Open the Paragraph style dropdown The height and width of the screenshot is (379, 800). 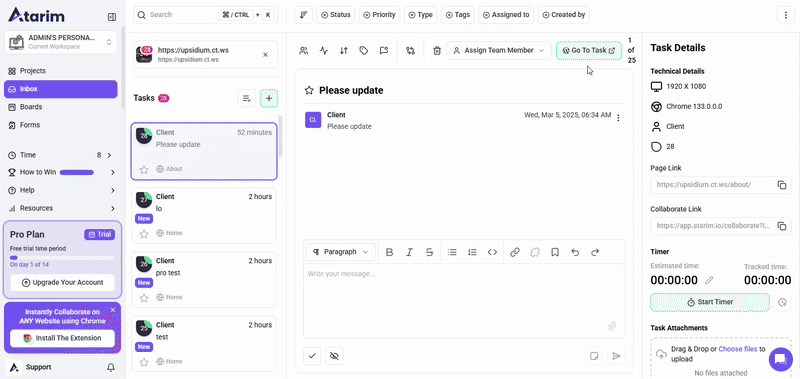click(340, 252)
